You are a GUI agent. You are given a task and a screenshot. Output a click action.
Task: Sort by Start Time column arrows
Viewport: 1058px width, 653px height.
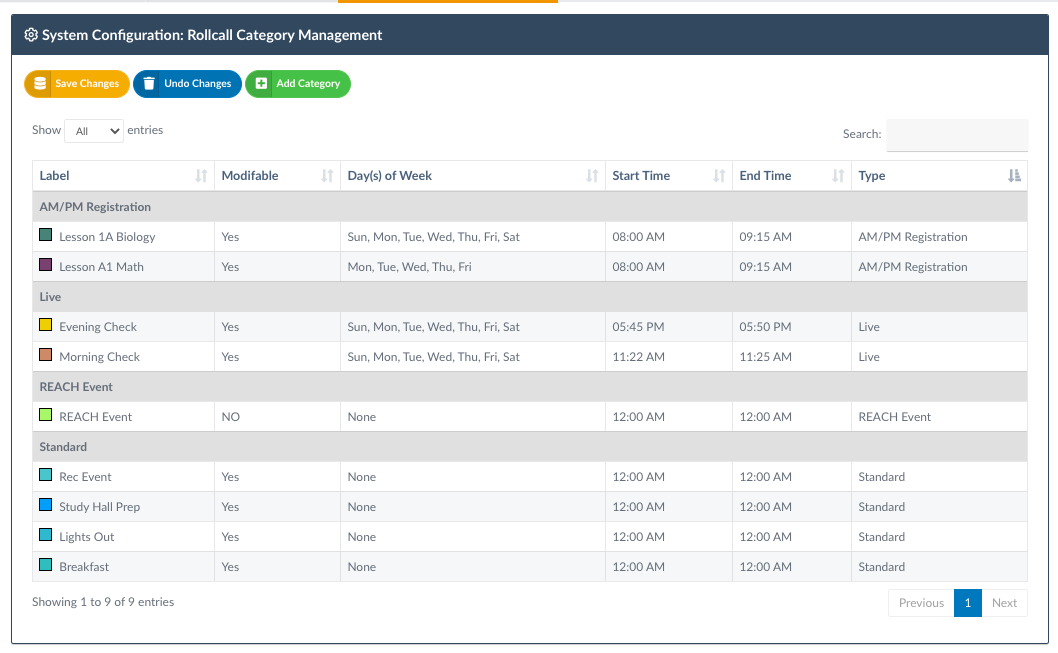719,176
